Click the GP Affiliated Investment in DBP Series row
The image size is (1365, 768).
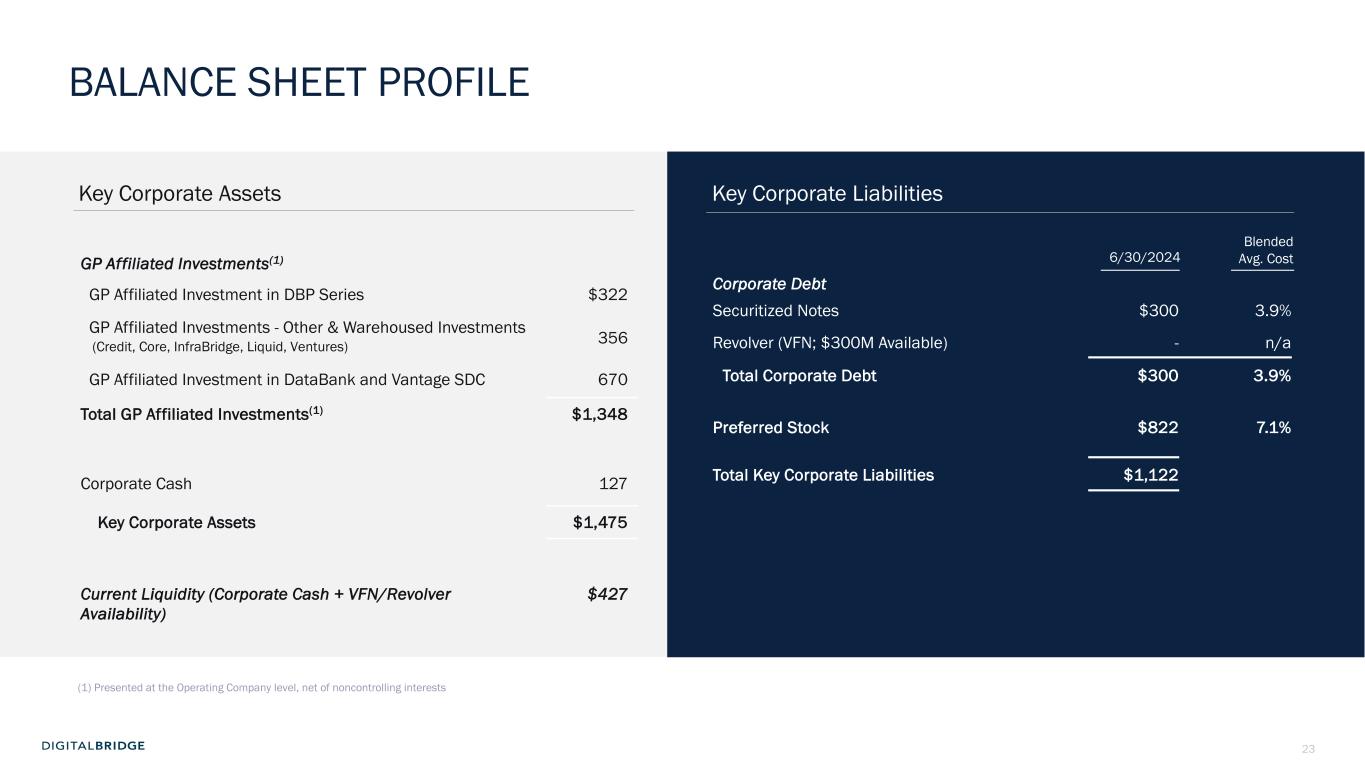click(226, 295)
